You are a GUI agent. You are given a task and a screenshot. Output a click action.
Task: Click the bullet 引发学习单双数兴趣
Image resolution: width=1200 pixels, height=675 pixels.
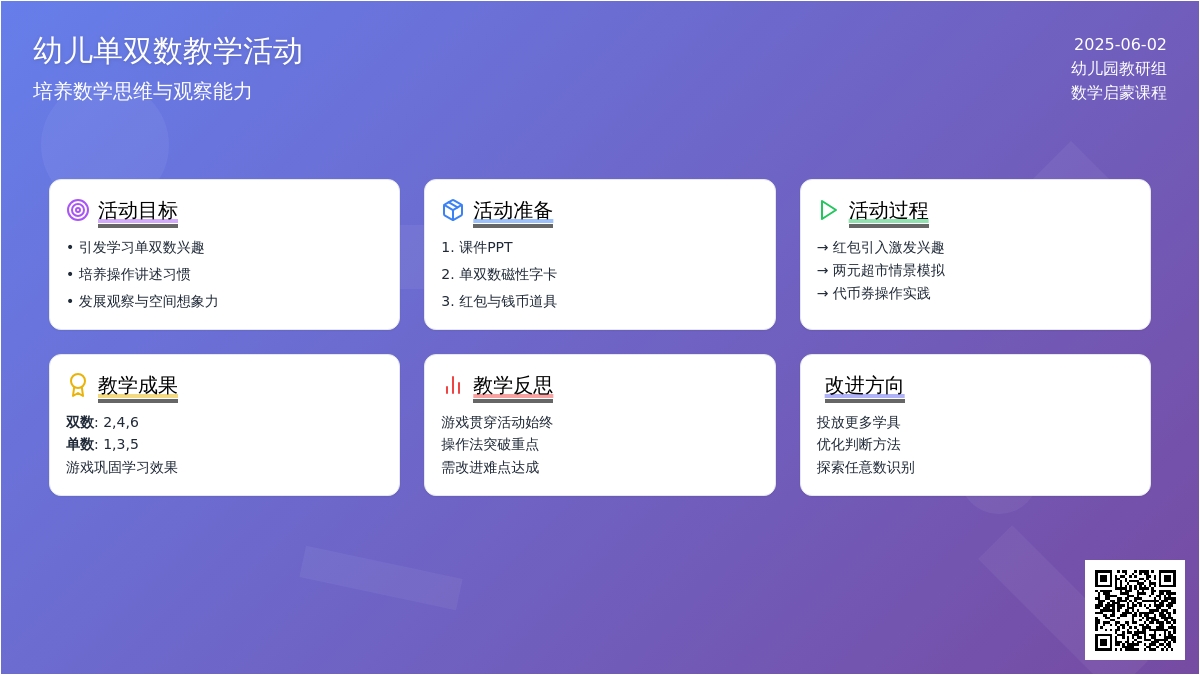click(135, 247)
